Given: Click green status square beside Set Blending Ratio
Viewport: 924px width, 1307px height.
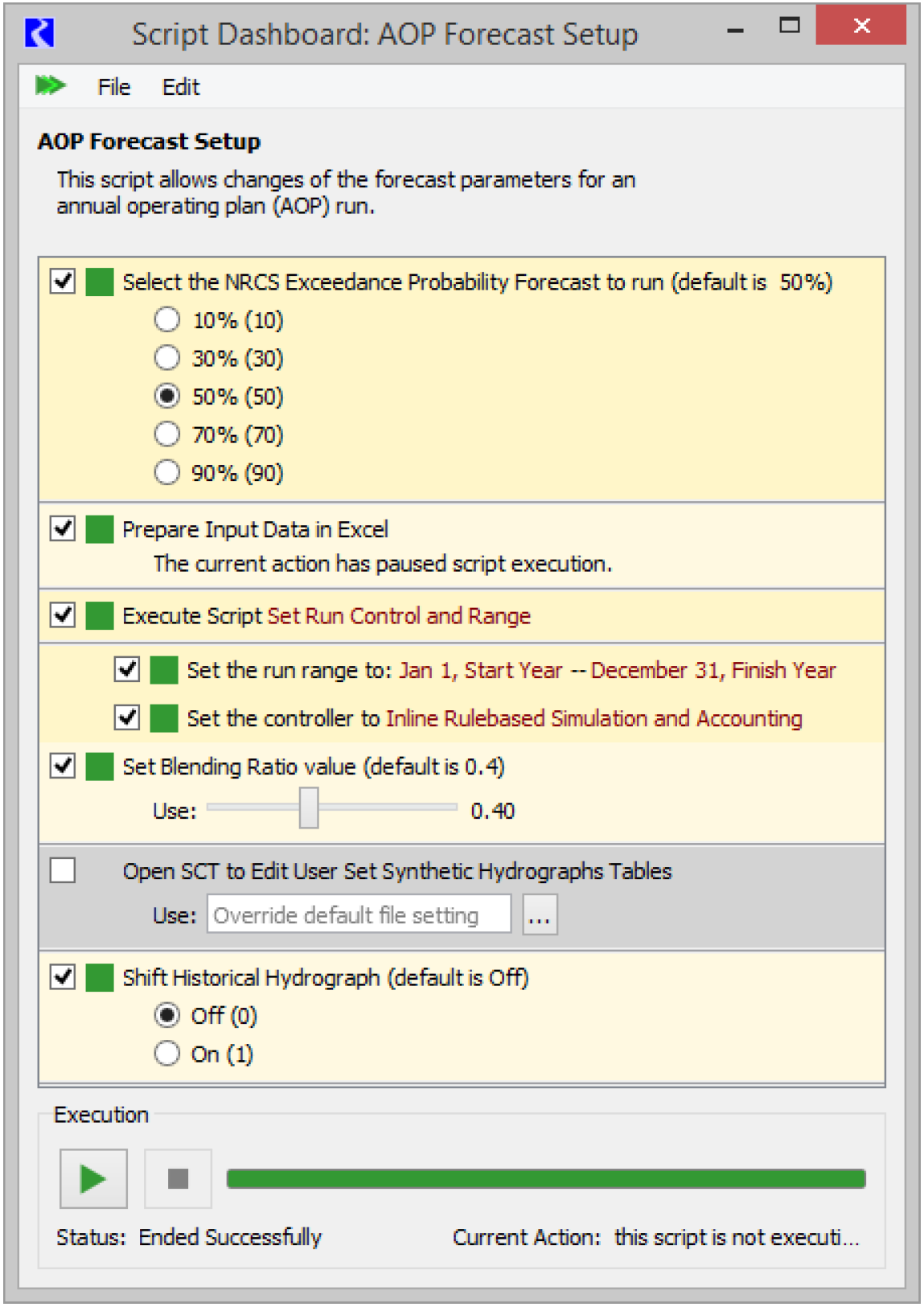Looking at the screenshot, I should point(100,767).
